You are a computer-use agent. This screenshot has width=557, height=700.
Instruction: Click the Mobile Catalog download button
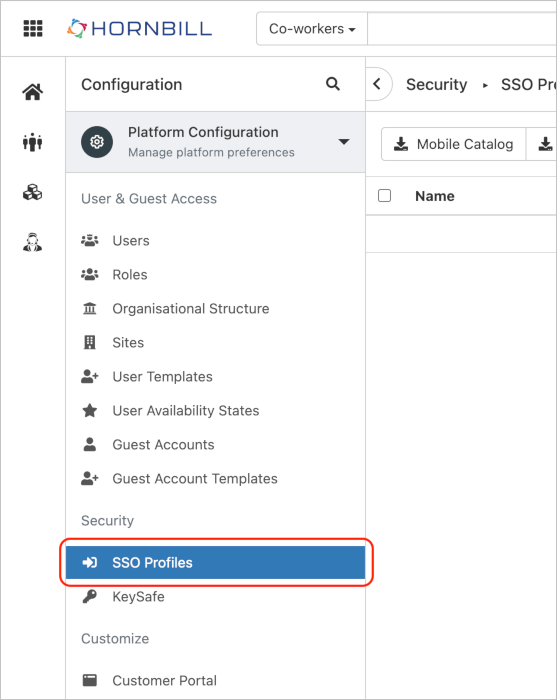(x=453, y=144)
